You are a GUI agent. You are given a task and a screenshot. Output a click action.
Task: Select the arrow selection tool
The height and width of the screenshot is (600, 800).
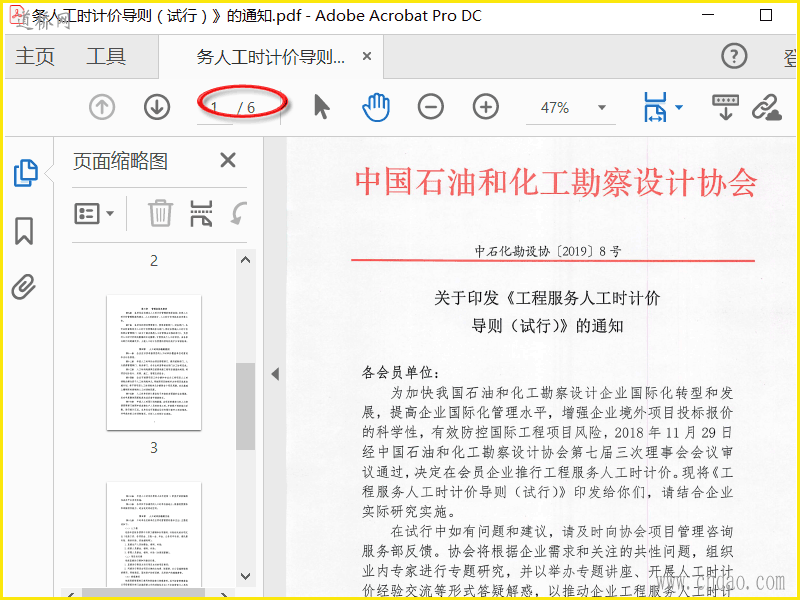[x=321, y=107]
